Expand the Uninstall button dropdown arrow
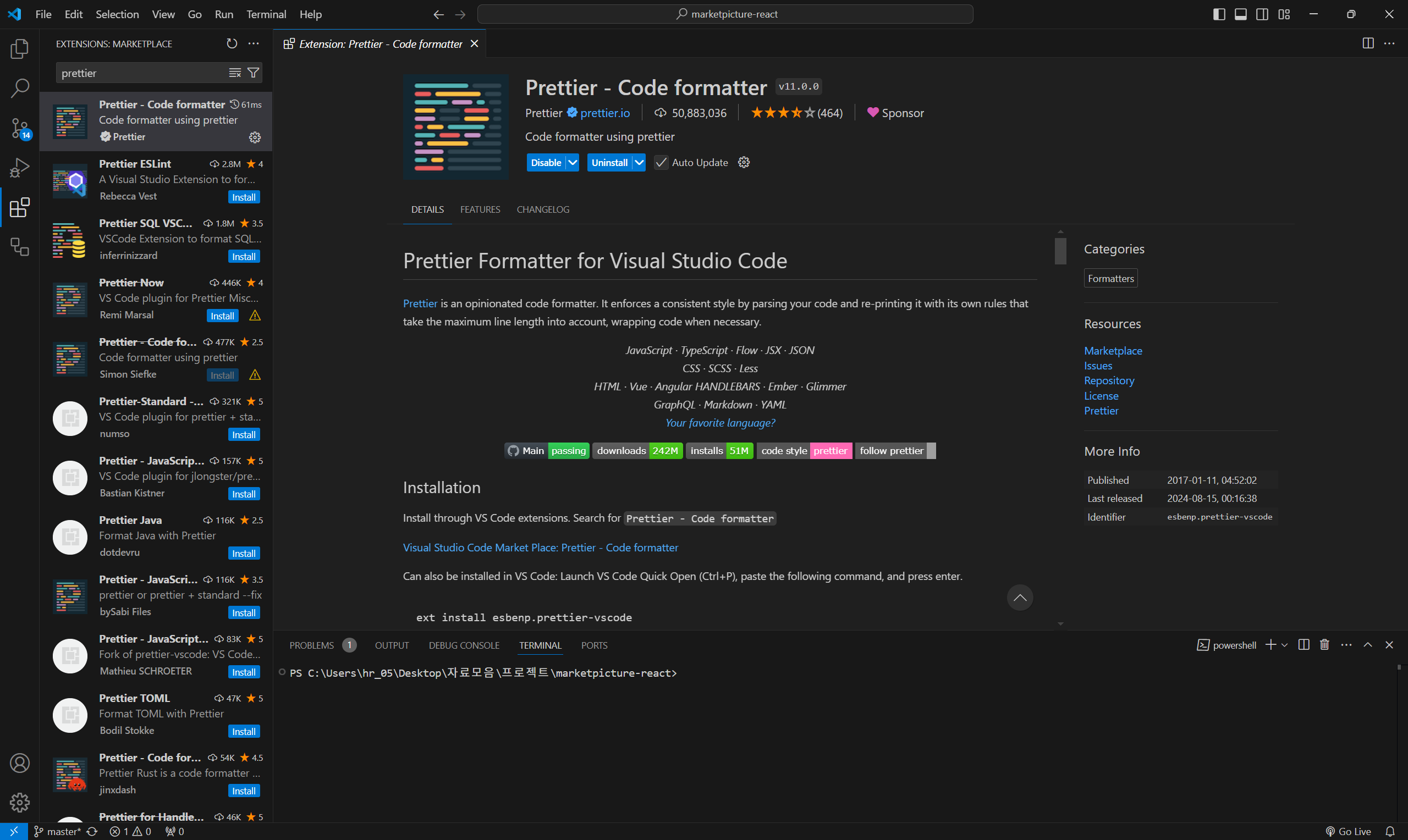Image resolution: width=1408 pixels, height=840 pixels. (x=639, y=163)
